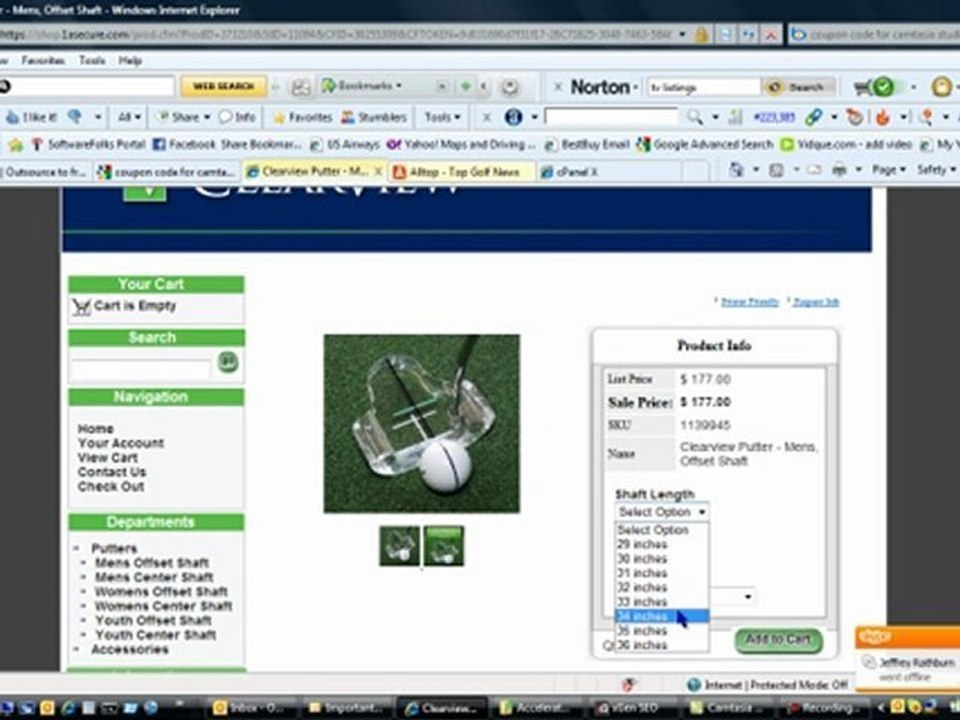This screenshot has width=960, height=720.
Task: Click the IE Print icon
Action: click(839, 170)
